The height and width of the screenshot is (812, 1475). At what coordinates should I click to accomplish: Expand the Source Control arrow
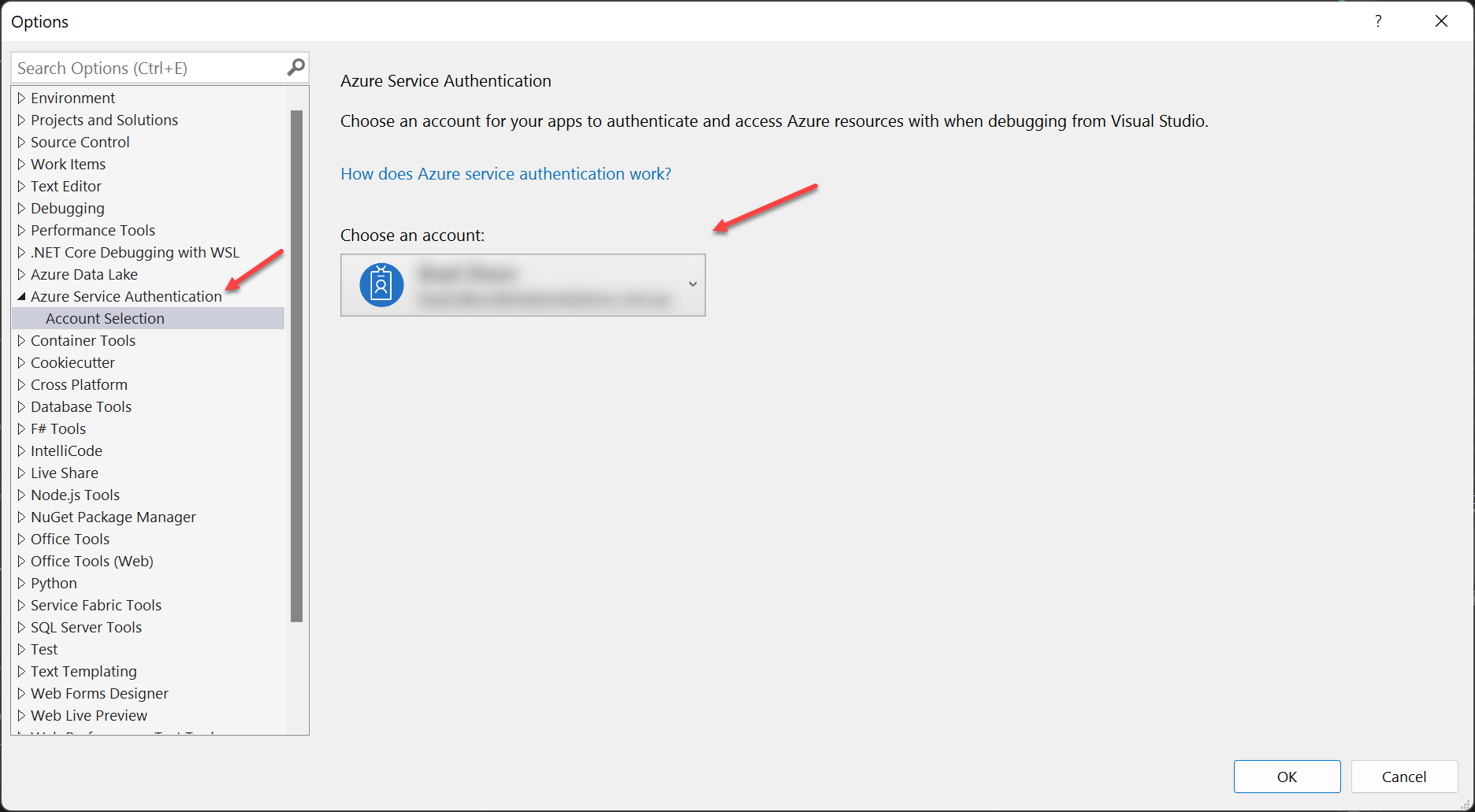coord(21,142)
